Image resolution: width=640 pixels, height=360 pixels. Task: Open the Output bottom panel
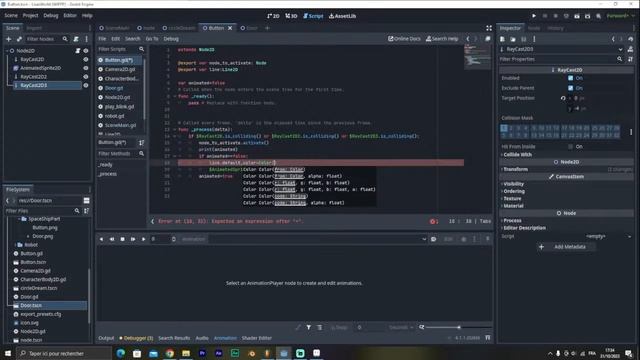pyautogui.click(x=106, y=338)
